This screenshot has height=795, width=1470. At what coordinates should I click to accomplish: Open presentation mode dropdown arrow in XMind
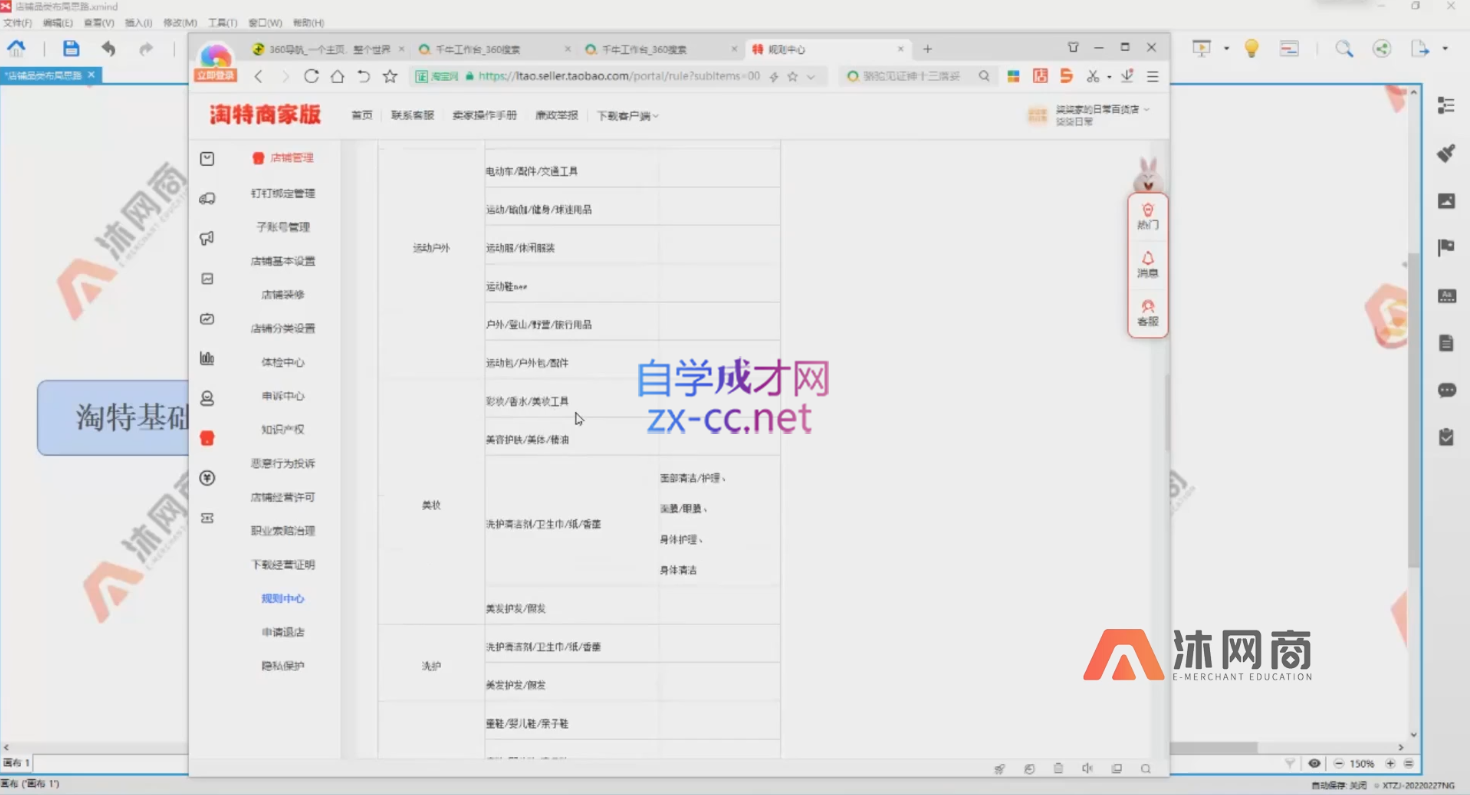[x=1226, y=48]
